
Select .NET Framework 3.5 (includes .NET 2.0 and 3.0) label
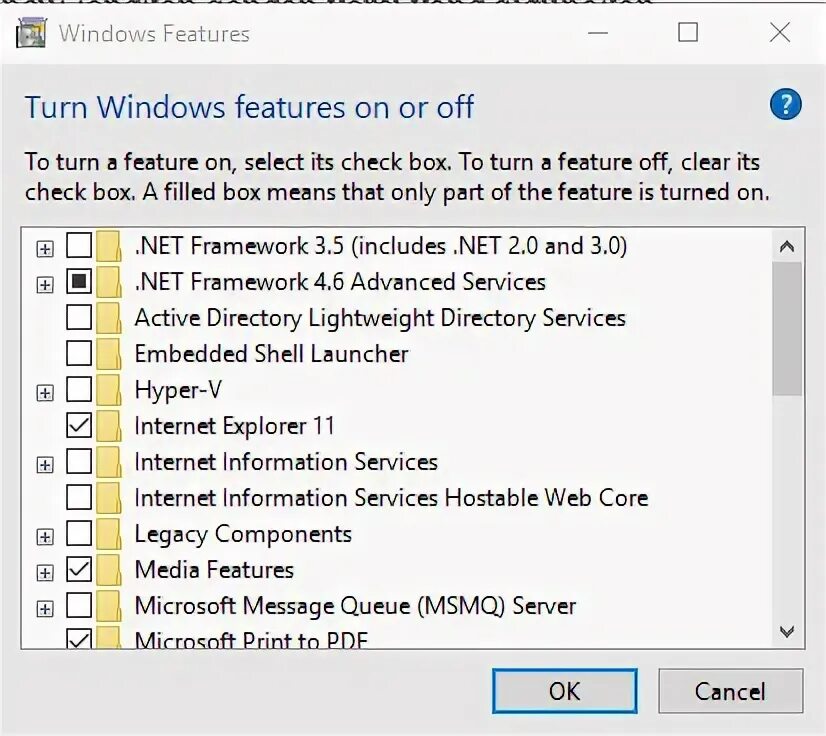(x=381, y=246)
